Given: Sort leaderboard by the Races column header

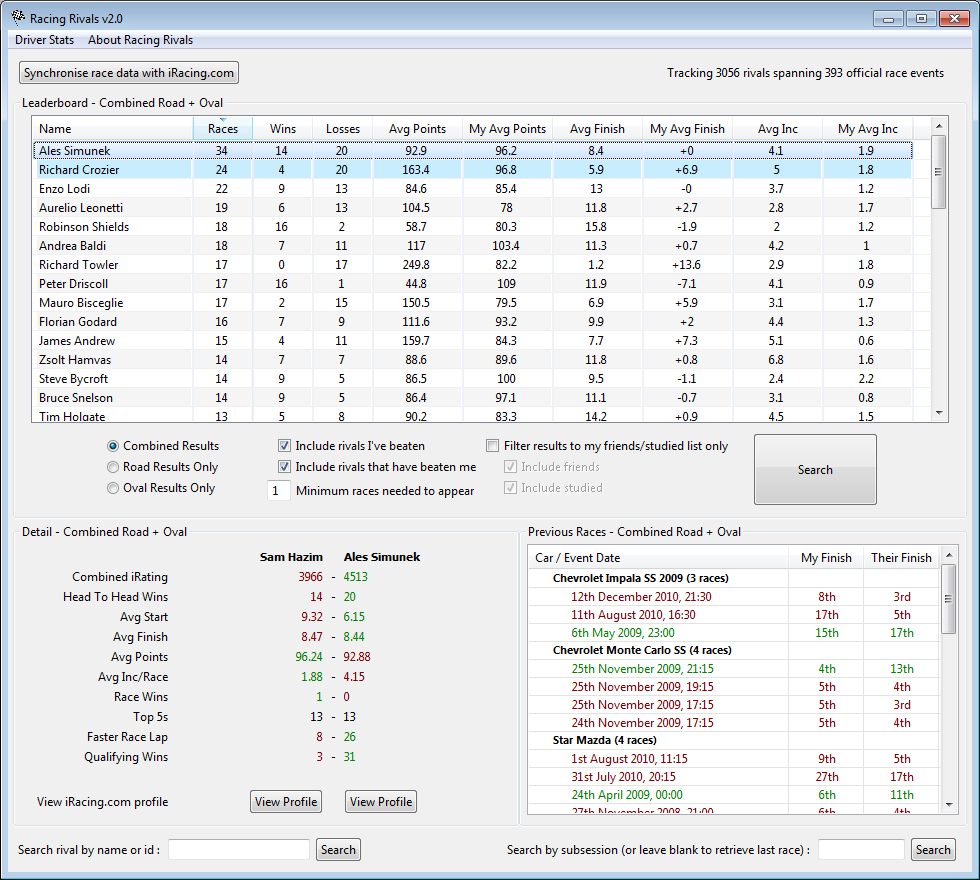Looking at the screenshot, I should pyautogui.click(x=223, y=129).
